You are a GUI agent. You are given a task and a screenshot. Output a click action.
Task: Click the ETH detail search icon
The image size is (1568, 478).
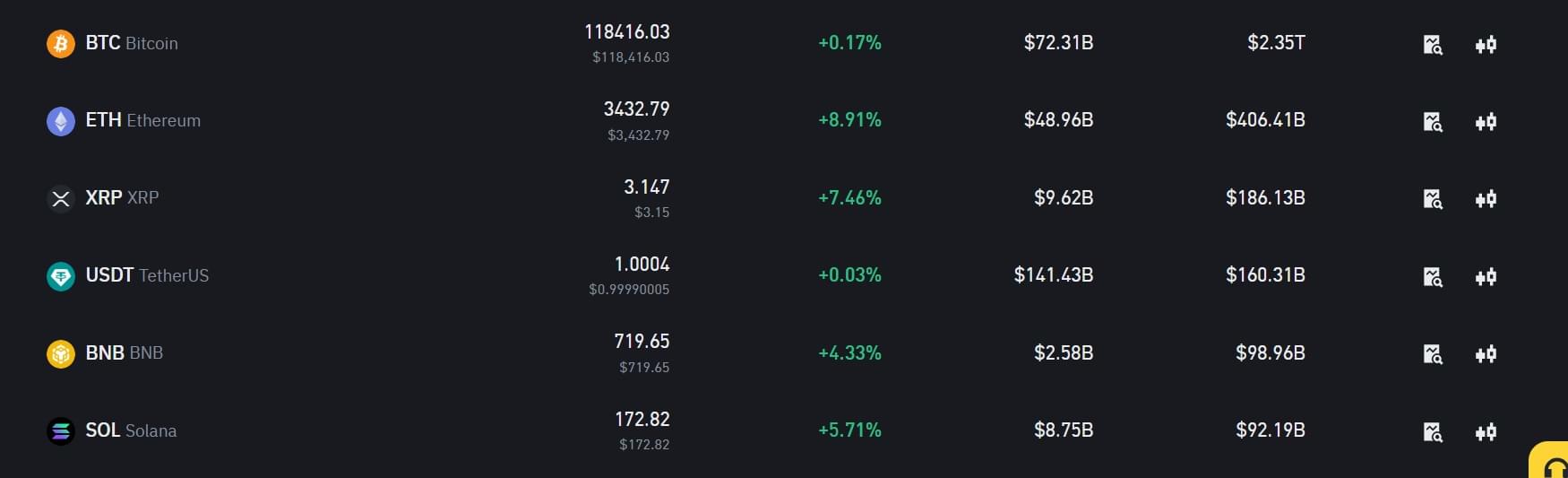coord(1433,121)
